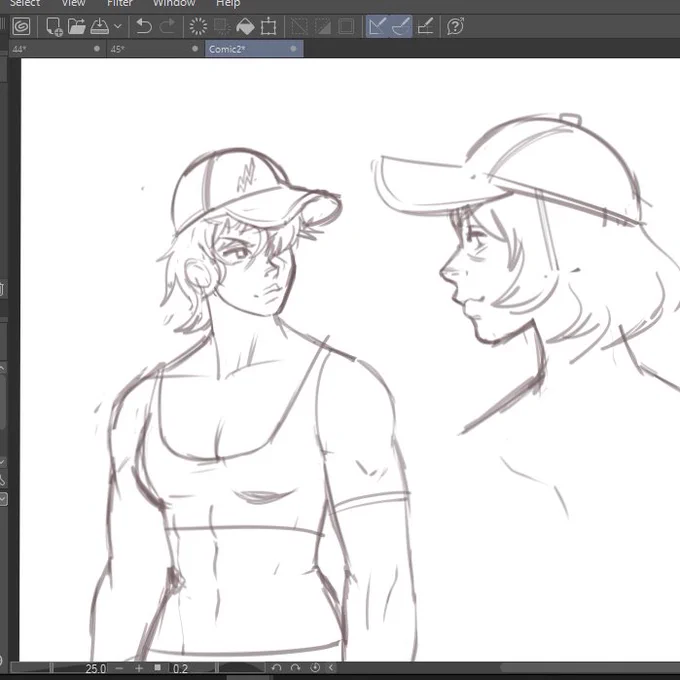Toggle Snap to Ruler

tap(377, 26)
